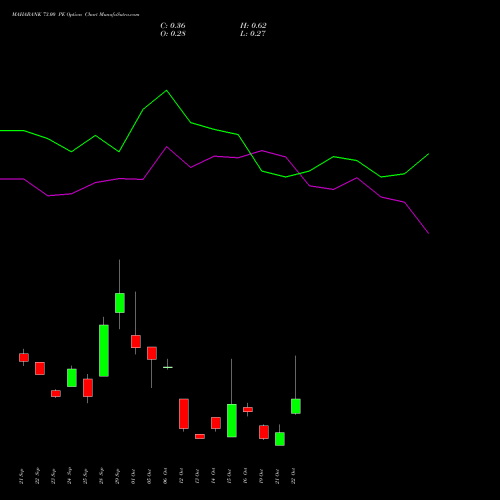Click the 13 Oct date label
Viewport: 500px width, 500px height.
(x=198, y=476)
